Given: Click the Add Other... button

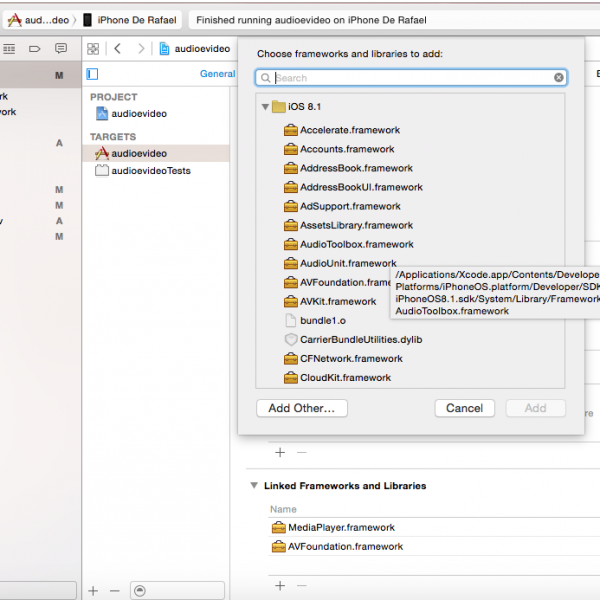Looking at the screenshot, I should [302, 408].
